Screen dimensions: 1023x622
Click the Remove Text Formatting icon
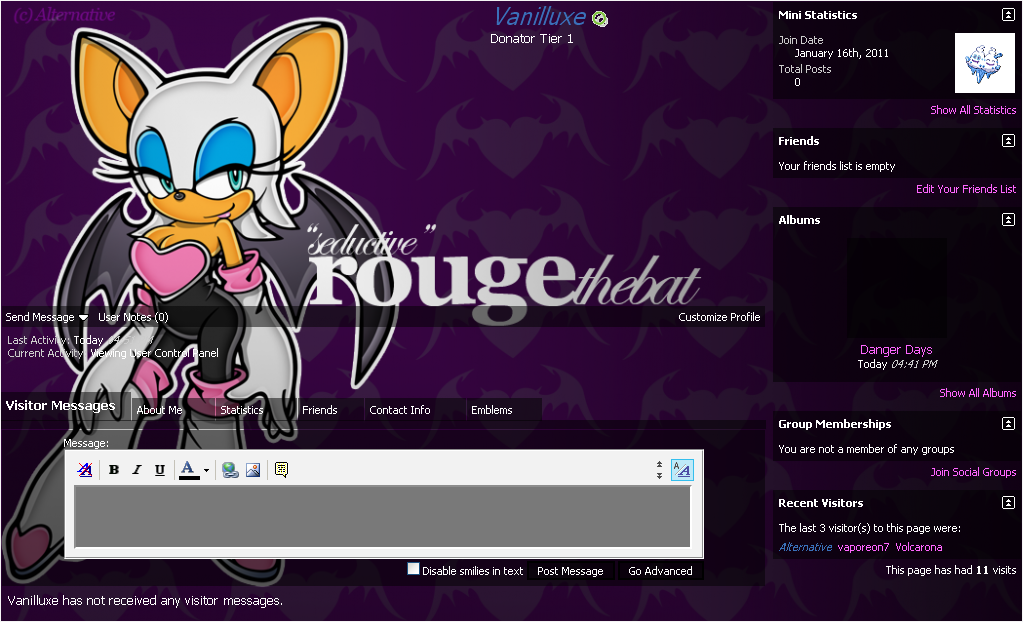[85, 470]
